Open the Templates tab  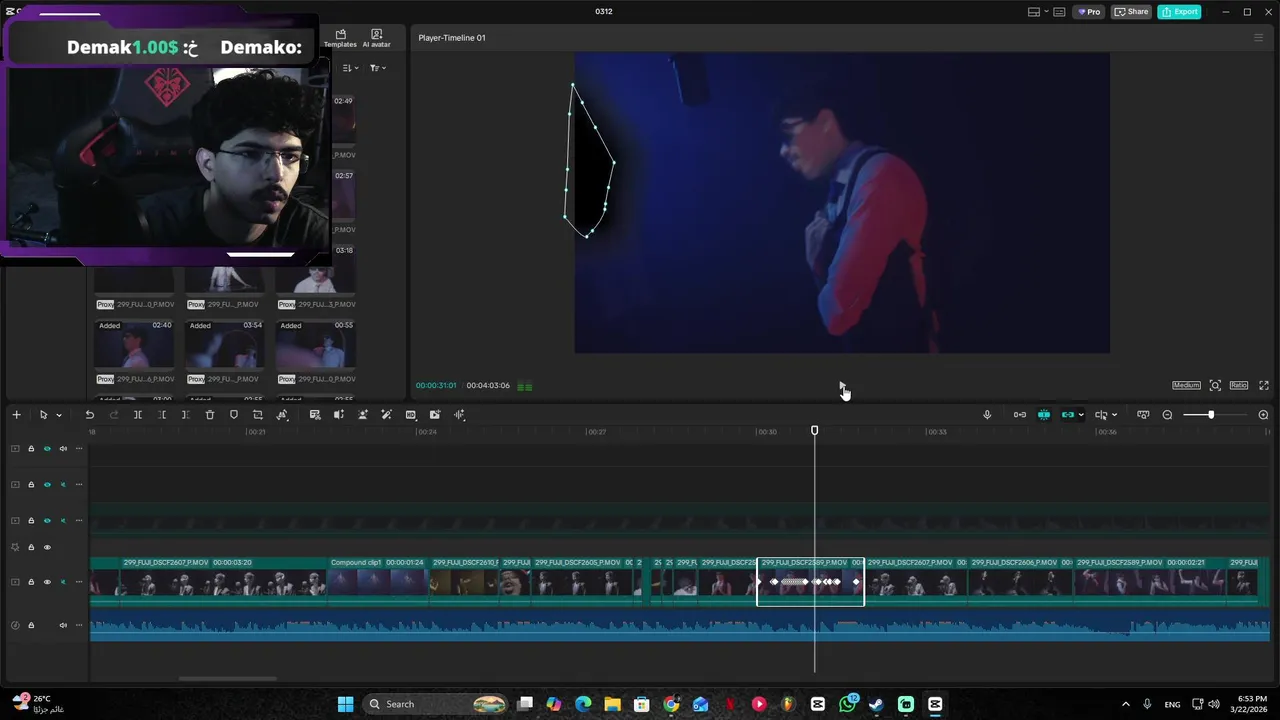[340, 38]
